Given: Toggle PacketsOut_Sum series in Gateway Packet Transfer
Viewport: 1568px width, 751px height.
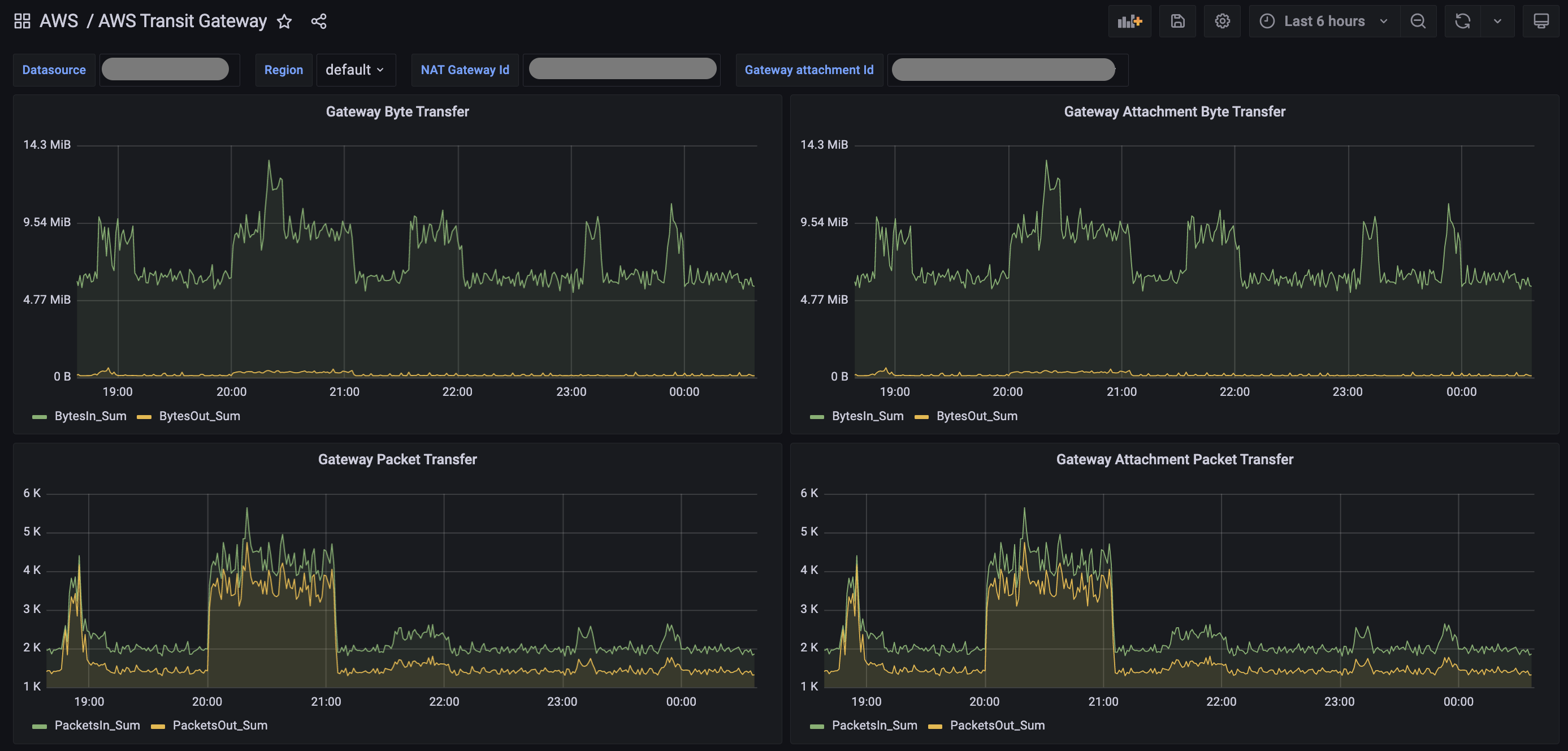Looking at the screenshot, I should (x=220, y=726).
